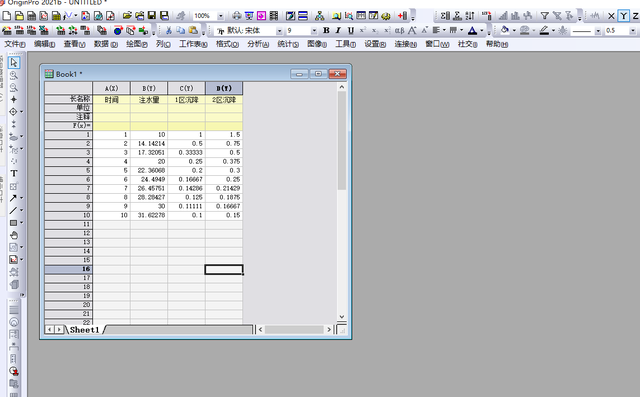640x397 pixels.
Task: Click the Font color A swatch
Action: [x=472, y=30]
